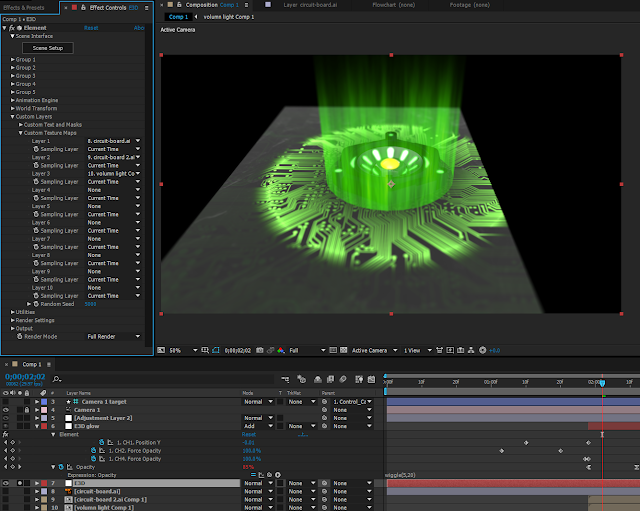The width and height of the screenshot is (640, 511).
Task: Click the Always Preview This View icon
Action: (161, 350)
